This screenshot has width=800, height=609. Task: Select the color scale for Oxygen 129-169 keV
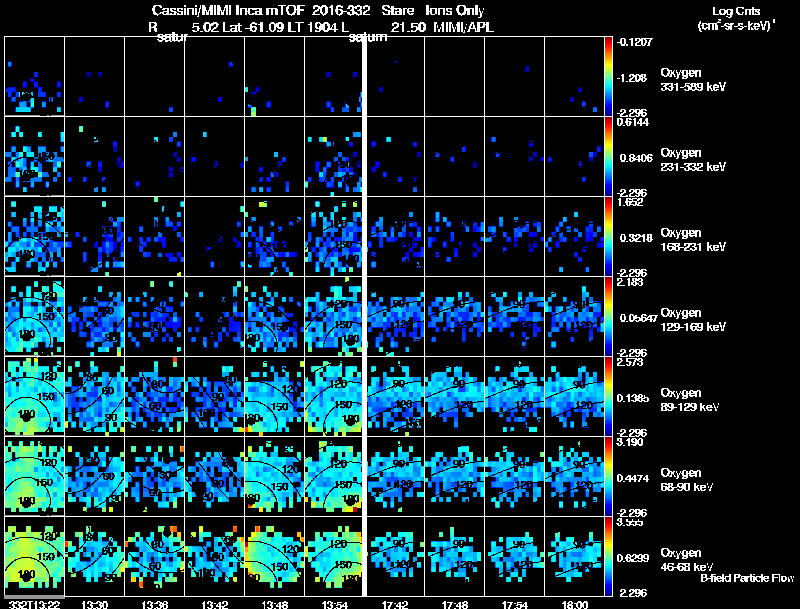608,316
